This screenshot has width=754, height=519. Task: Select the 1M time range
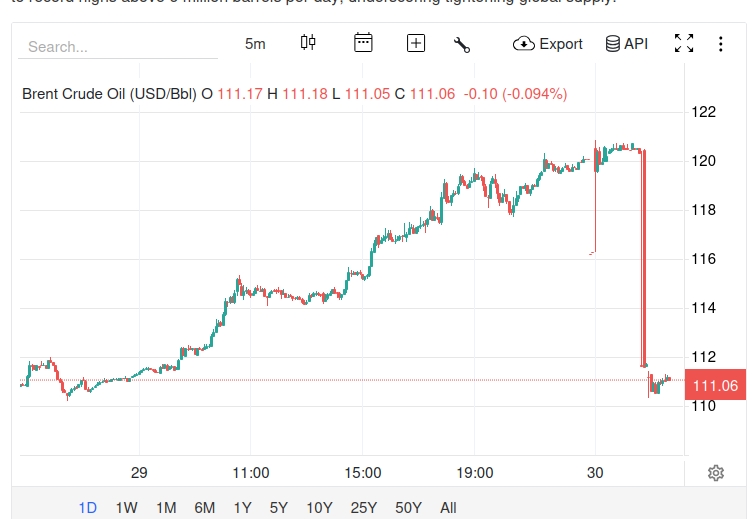[166, 507]
